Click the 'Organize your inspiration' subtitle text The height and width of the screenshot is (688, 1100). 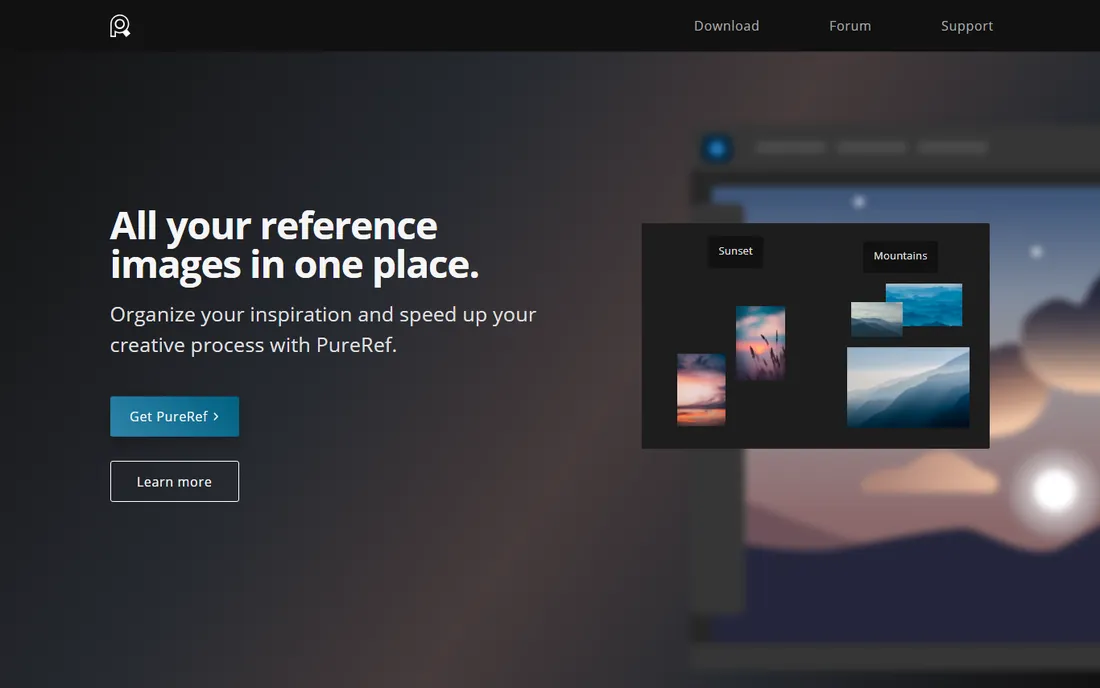(323, 330)
